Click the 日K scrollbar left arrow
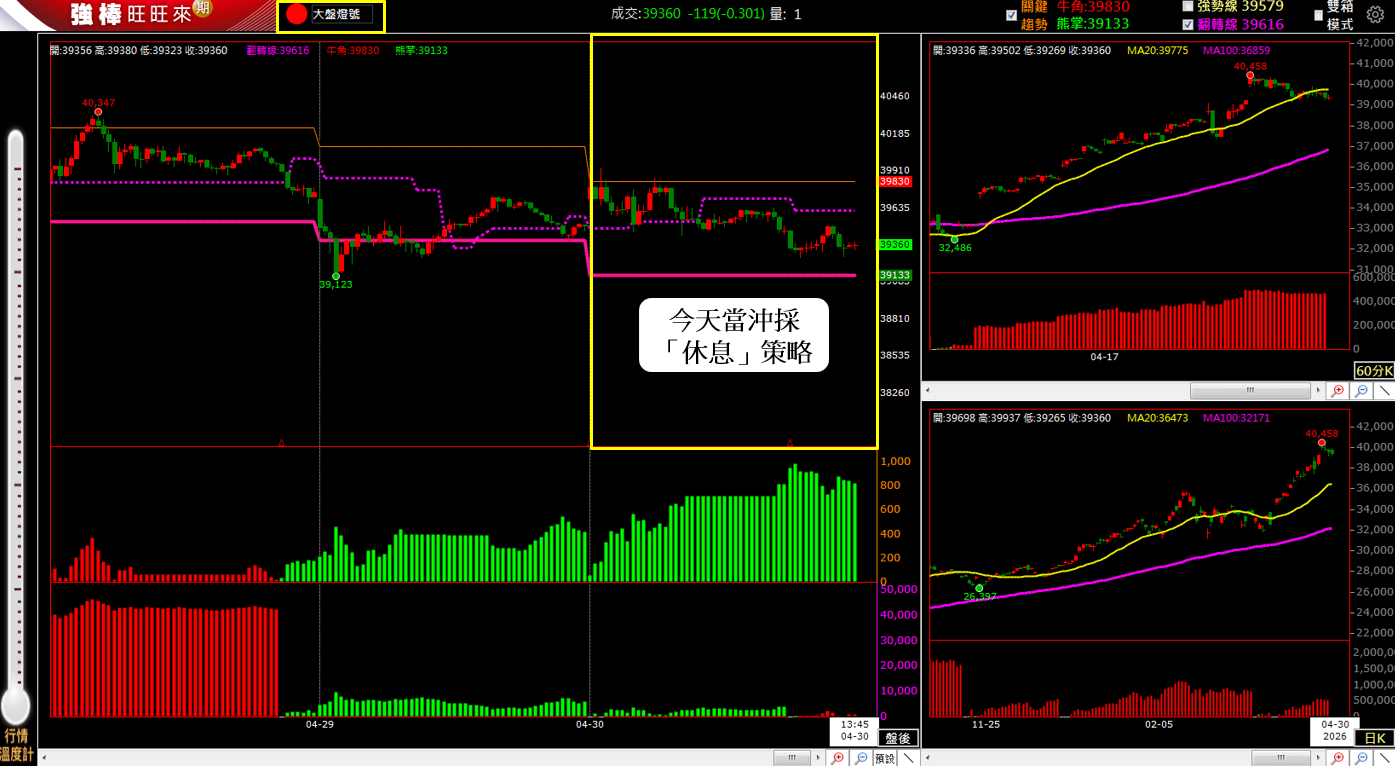Image resolution: width=1395 pixels, height=767 pixels. (x=927, y=758)
